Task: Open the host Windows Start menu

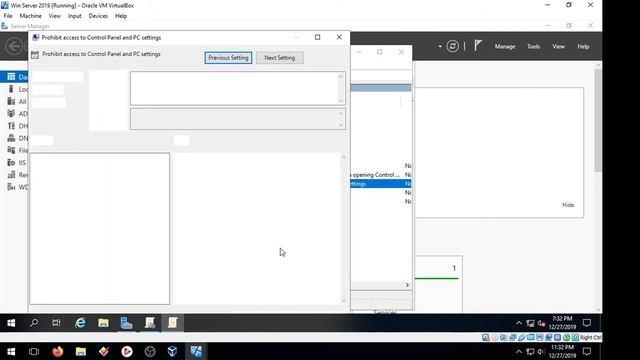Action: [x=11, y=351]
